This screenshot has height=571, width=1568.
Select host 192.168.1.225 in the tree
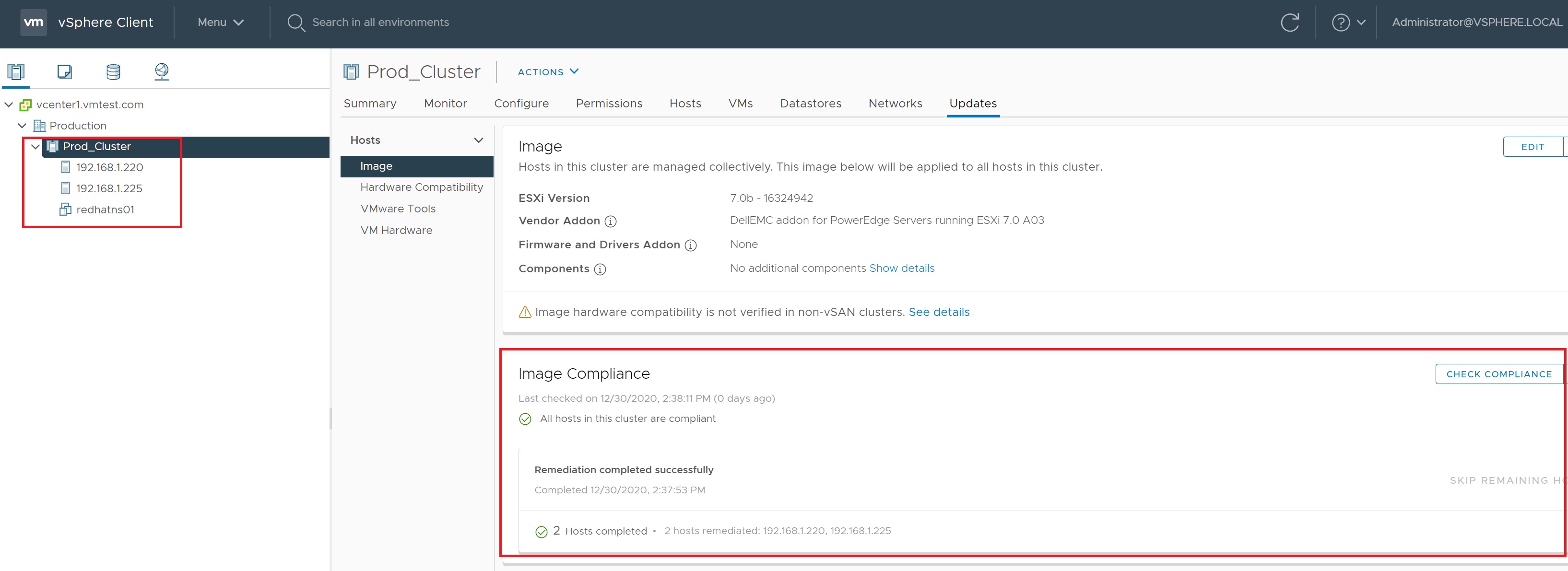(x=109, y=188)
